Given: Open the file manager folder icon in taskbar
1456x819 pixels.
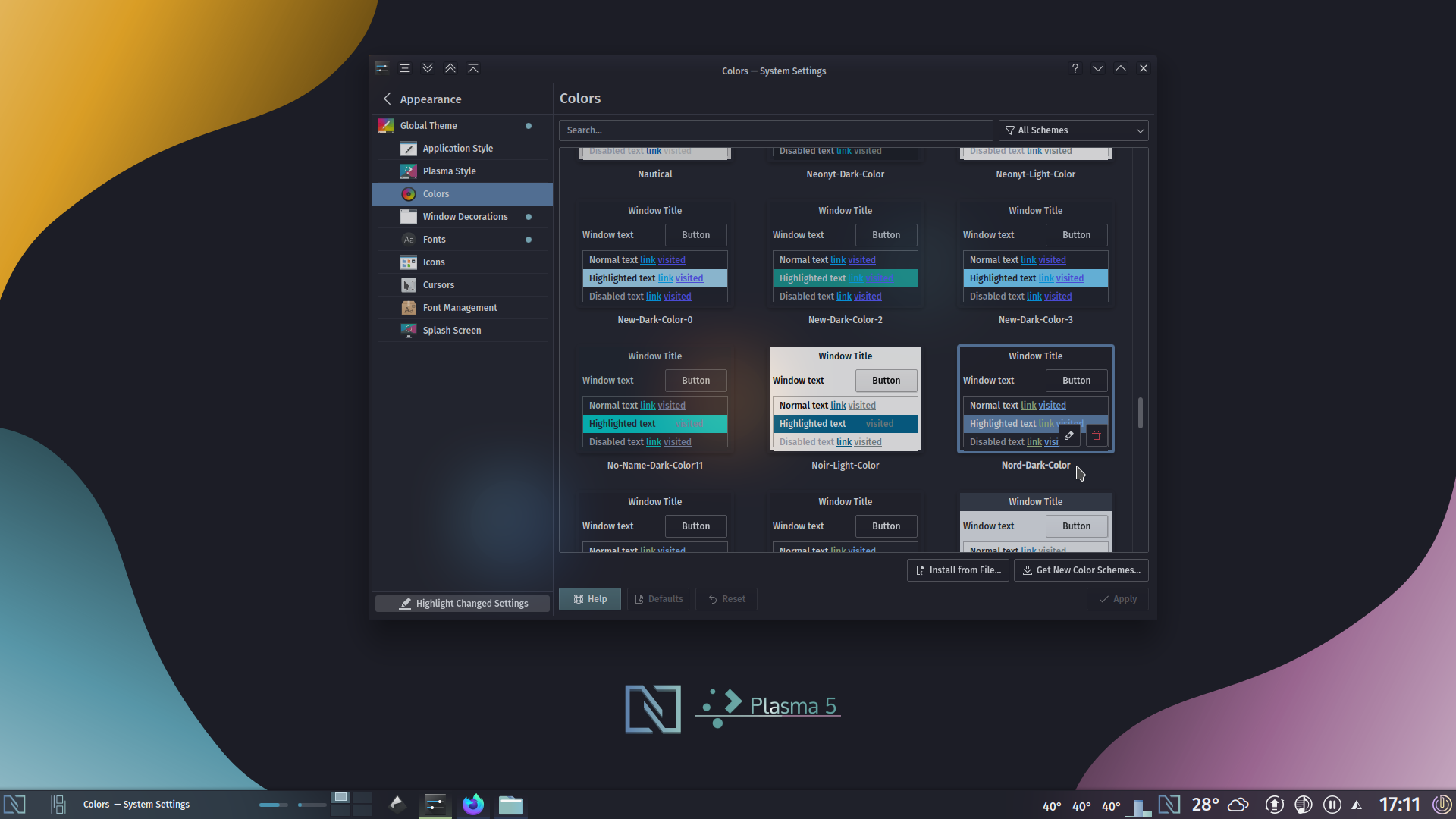Looking at the screenshot, I should tap(510, 805).
